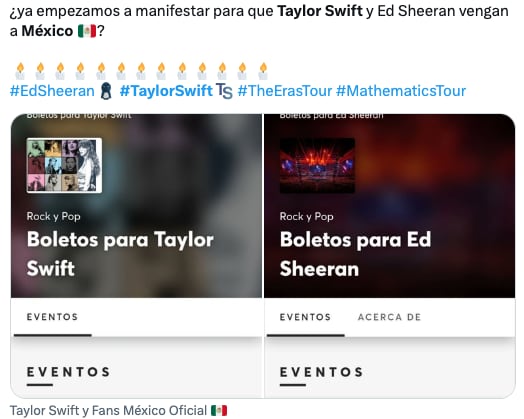Follow the #TheErasTour hashtag link
This screenshot has height=419, width=524.
pos(285,91)
